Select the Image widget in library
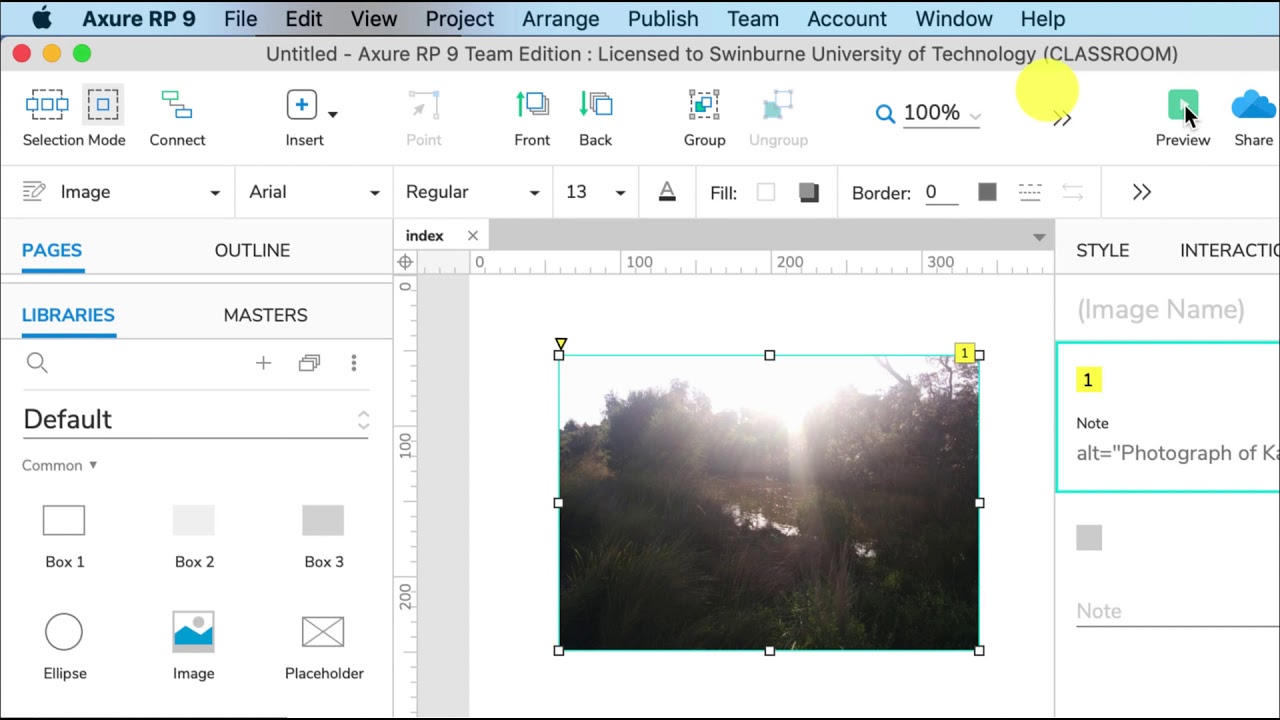 194,648
